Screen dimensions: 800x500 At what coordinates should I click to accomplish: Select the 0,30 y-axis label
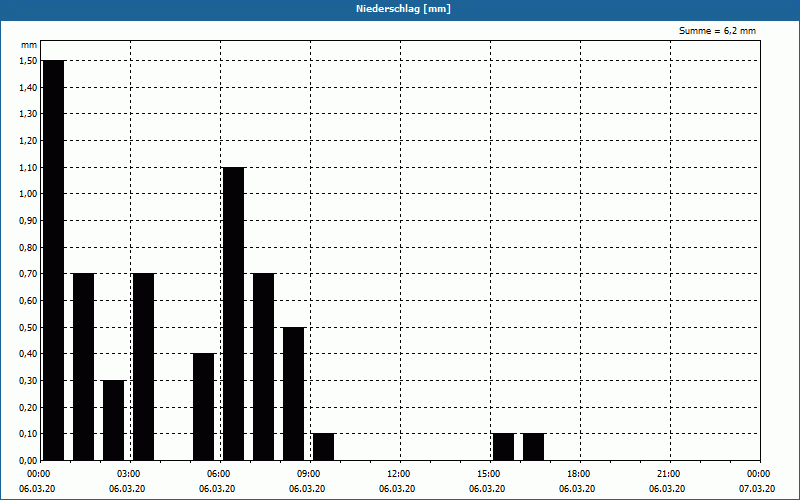(x=28, y=381)
